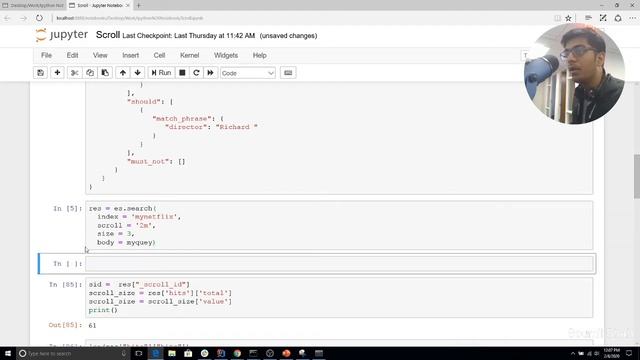Viewport: 640px width, 360px height.
Task: Open the favorites hub icon
Action: [588, 18]
